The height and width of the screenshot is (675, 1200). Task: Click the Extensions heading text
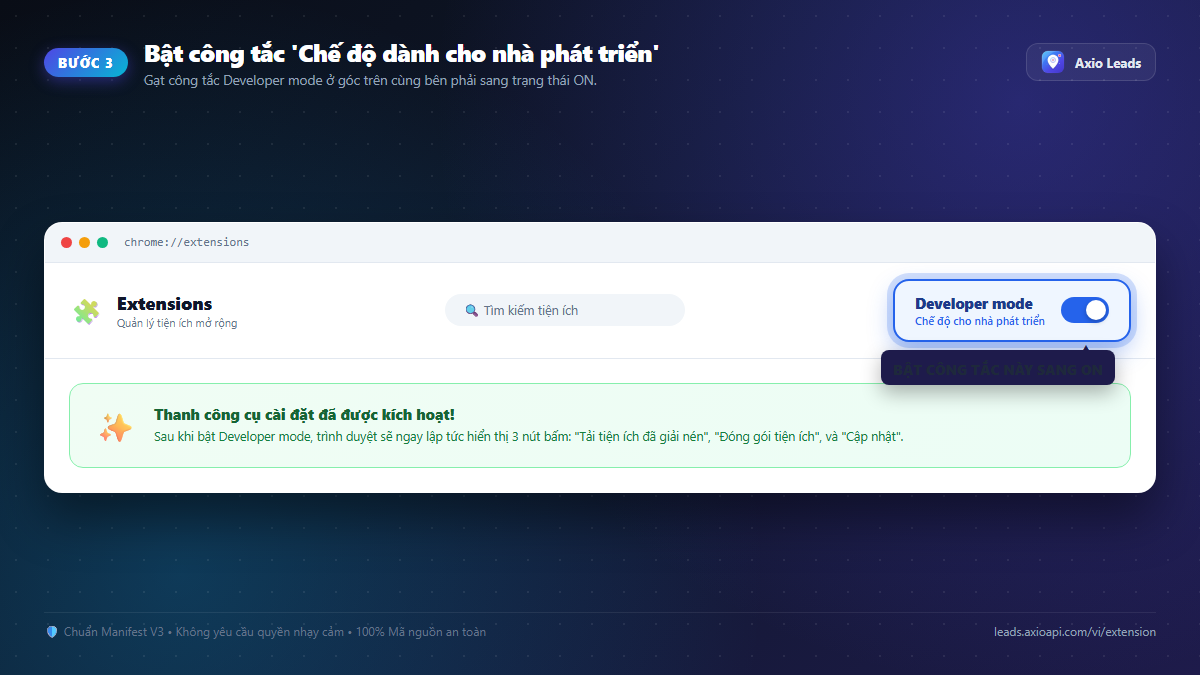click(x=164, y=304)
